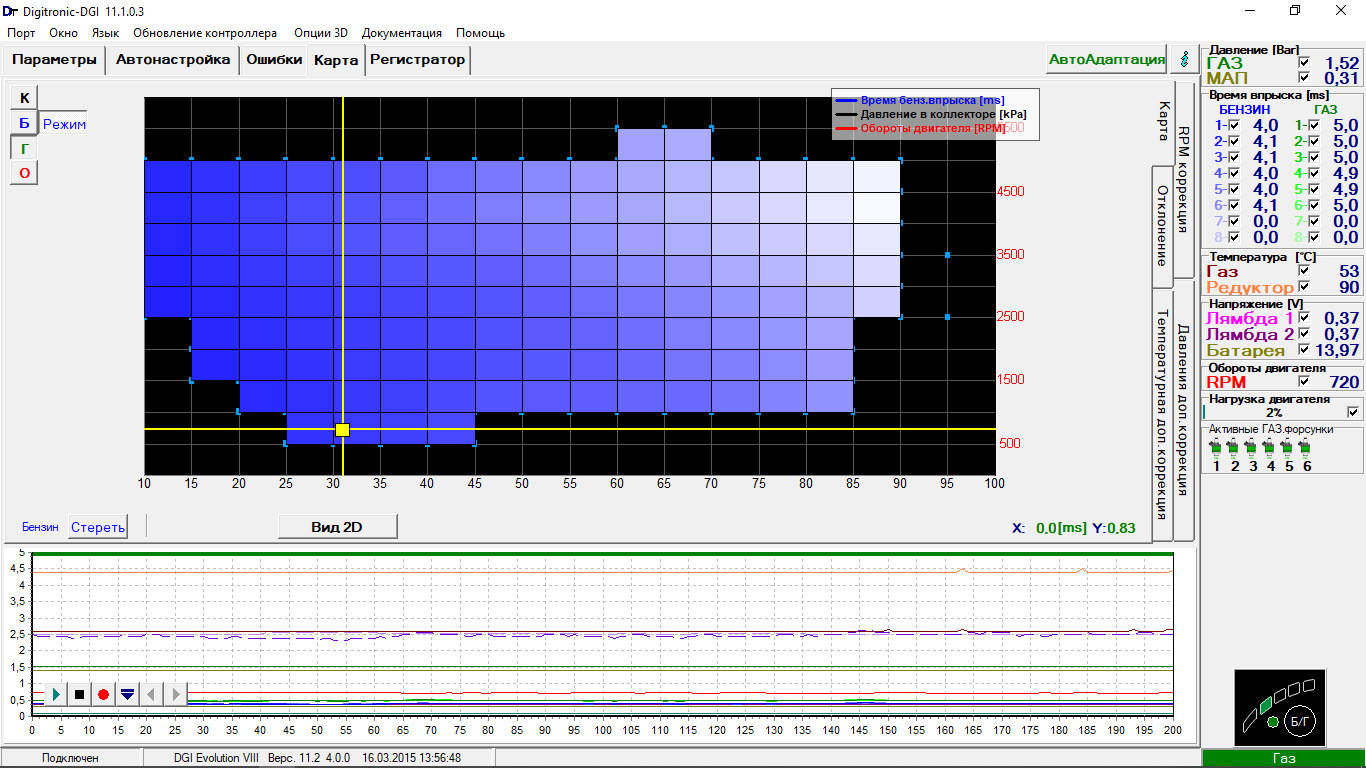Open the Язык menu

(x=105, y=33)
